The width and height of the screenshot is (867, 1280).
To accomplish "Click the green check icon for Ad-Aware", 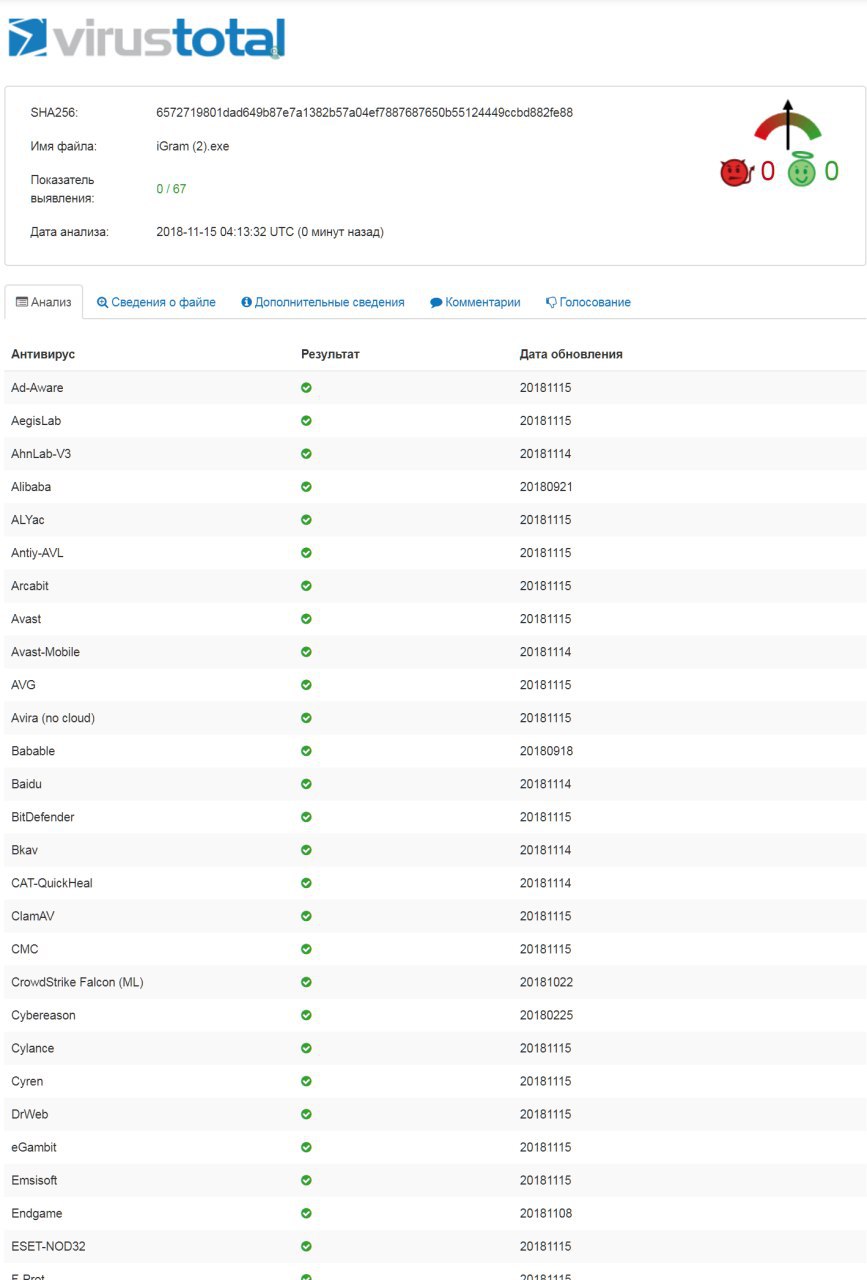I will coord(306,388).
